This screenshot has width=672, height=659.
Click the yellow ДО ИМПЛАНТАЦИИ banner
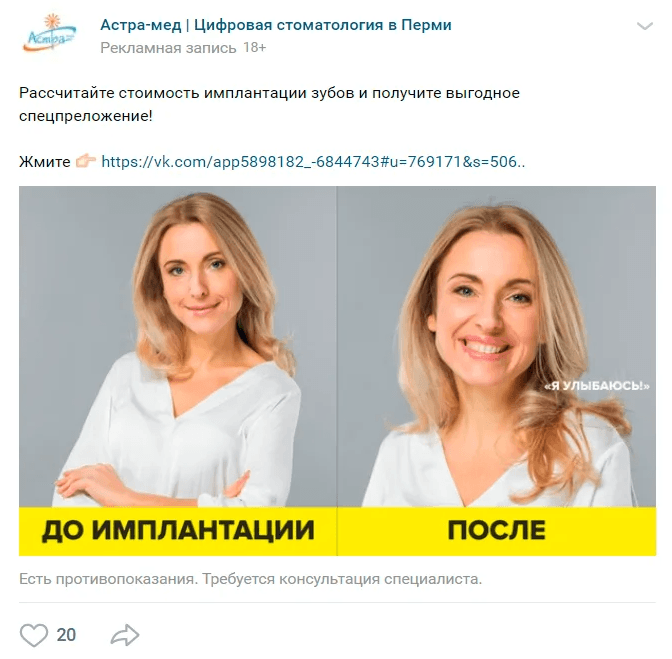click(x=178, y=531)
